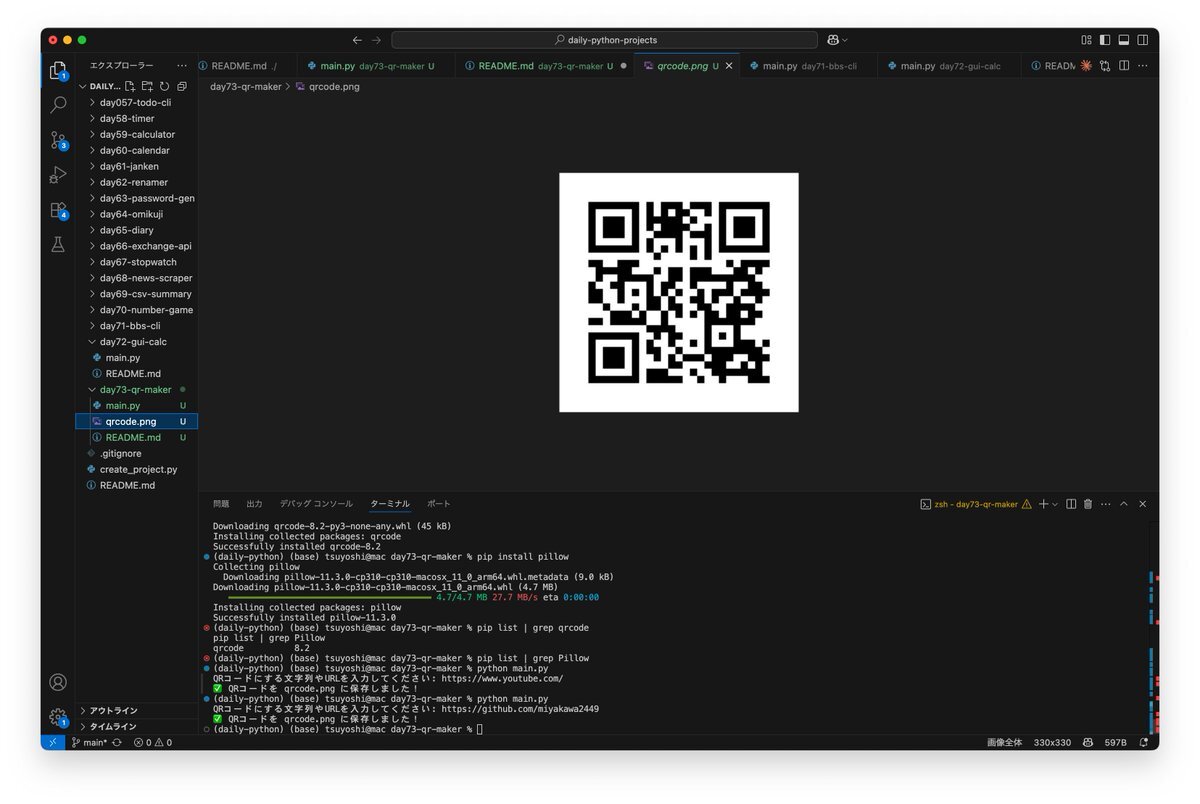Create a new folder in explorer
Viewport: 1200px width, 804px height.
coord(147,86)
